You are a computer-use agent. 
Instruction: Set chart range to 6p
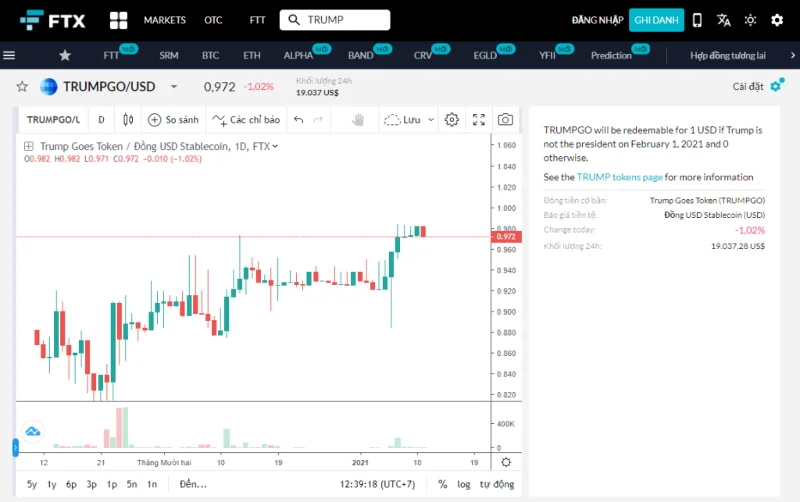71,484
